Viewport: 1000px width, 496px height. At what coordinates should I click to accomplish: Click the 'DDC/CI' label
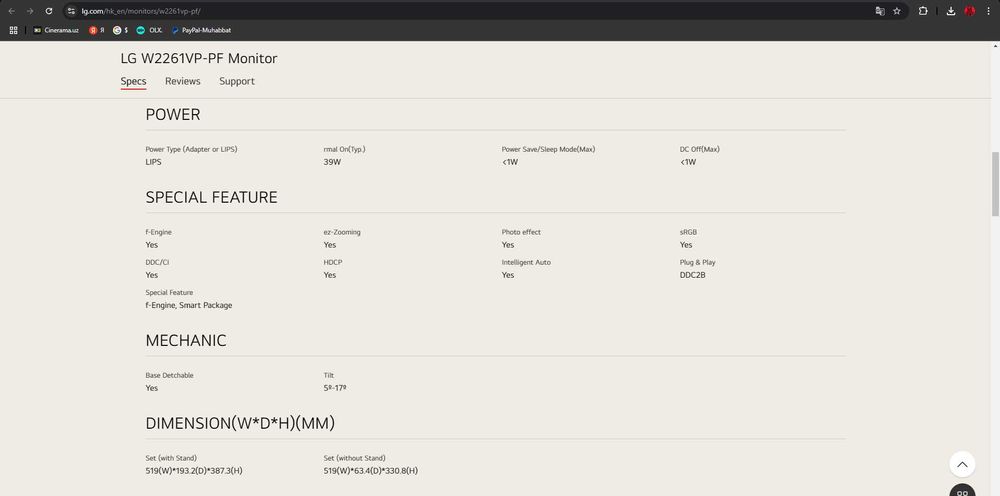157,262
